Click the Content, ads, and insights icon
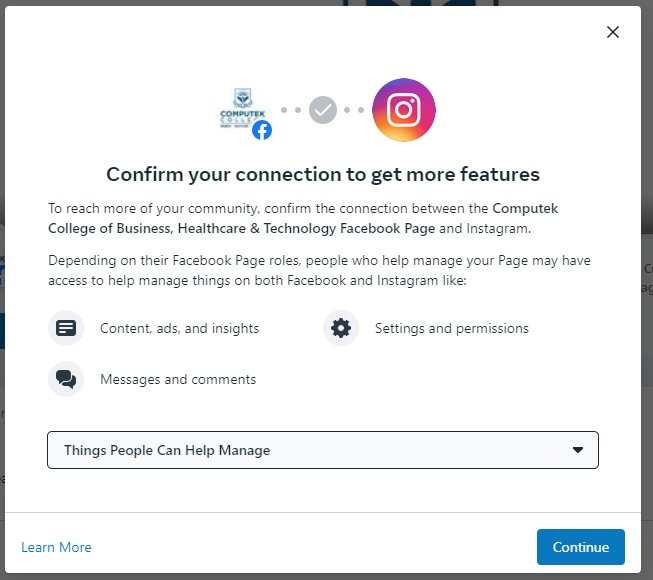This screenshot has height=580, width=653. tap(66, 328)
